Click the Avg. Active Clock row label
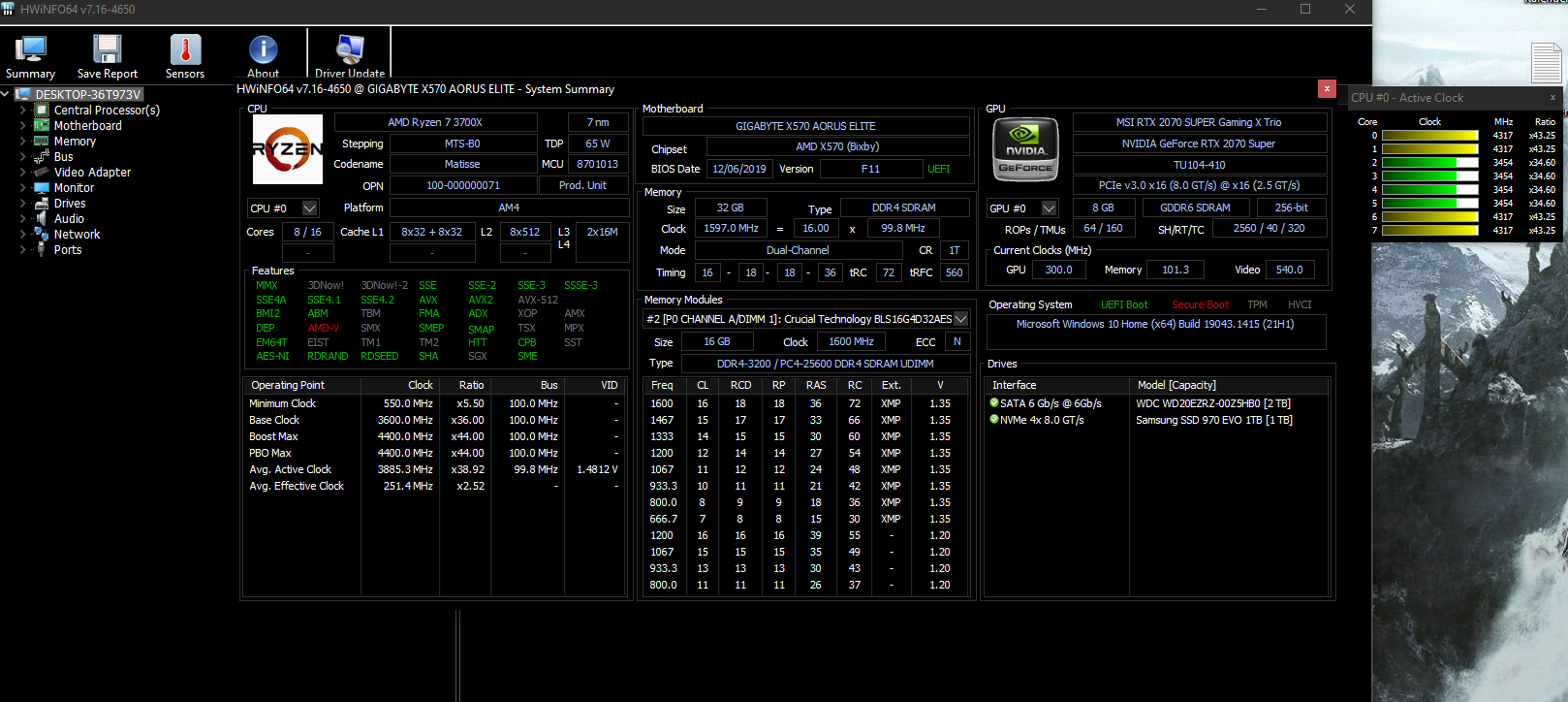The image size is (1568, 702). [290, 469]
